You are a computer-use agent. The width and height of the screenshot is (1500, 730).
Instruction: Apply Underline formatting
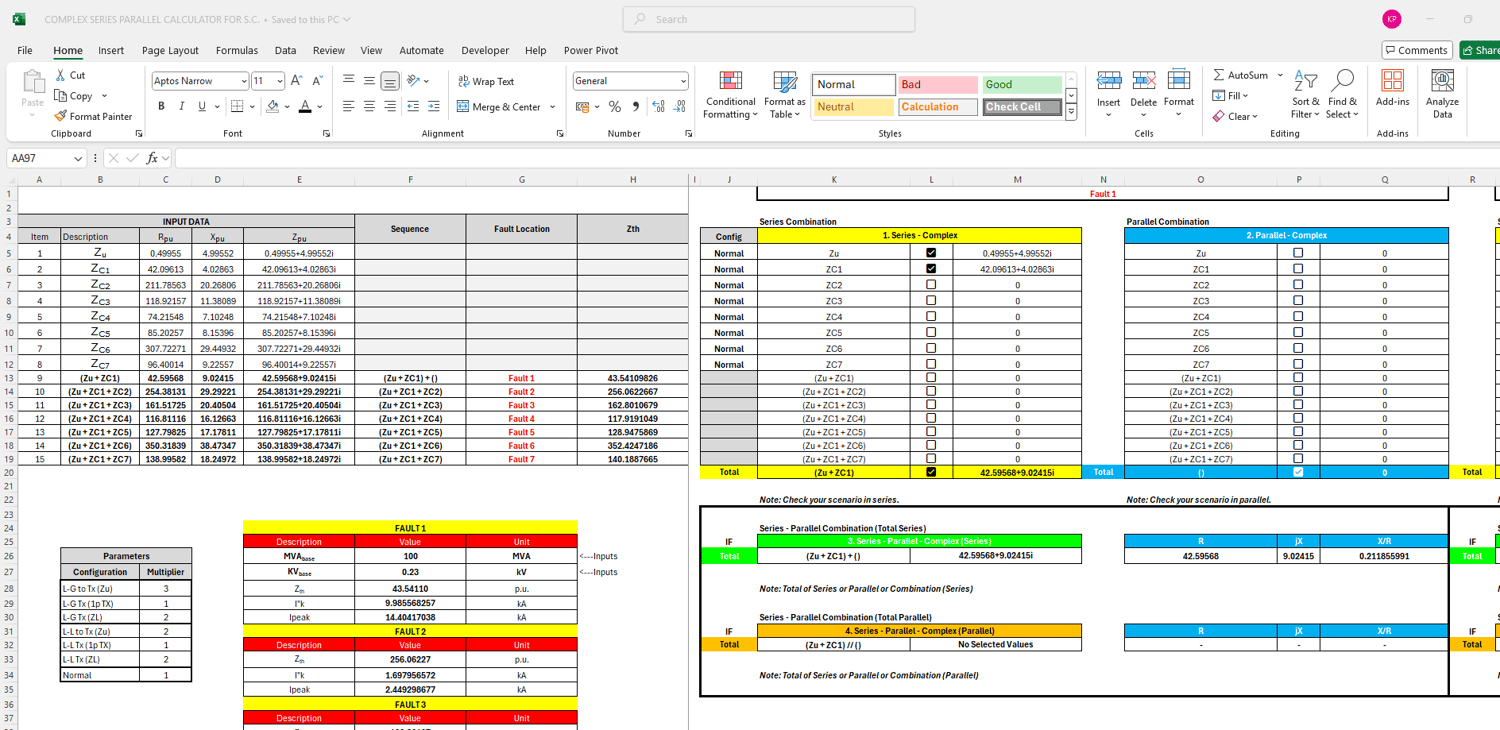pos(202,106)
